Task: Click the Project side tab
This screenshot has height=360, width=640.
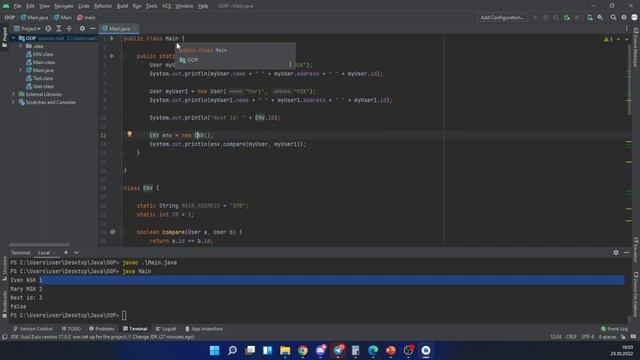Action: tap(4, 37)
